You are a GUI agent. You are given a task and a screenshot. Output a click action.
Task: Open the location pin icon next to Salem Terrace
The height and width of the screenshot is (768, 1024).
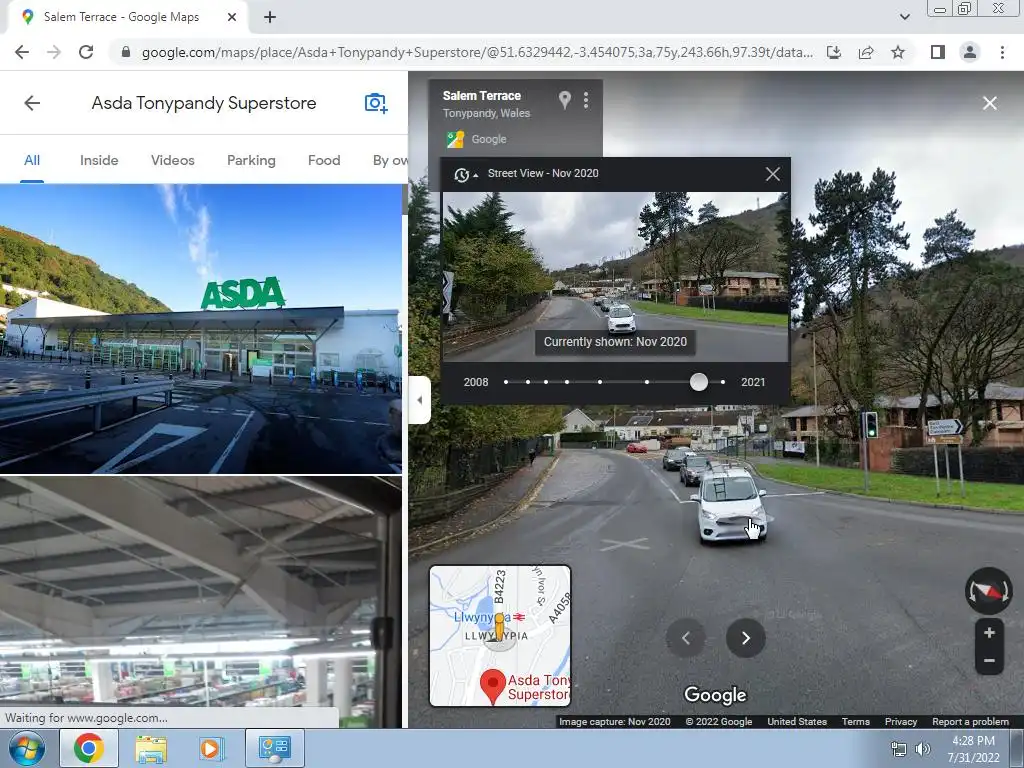565,99
